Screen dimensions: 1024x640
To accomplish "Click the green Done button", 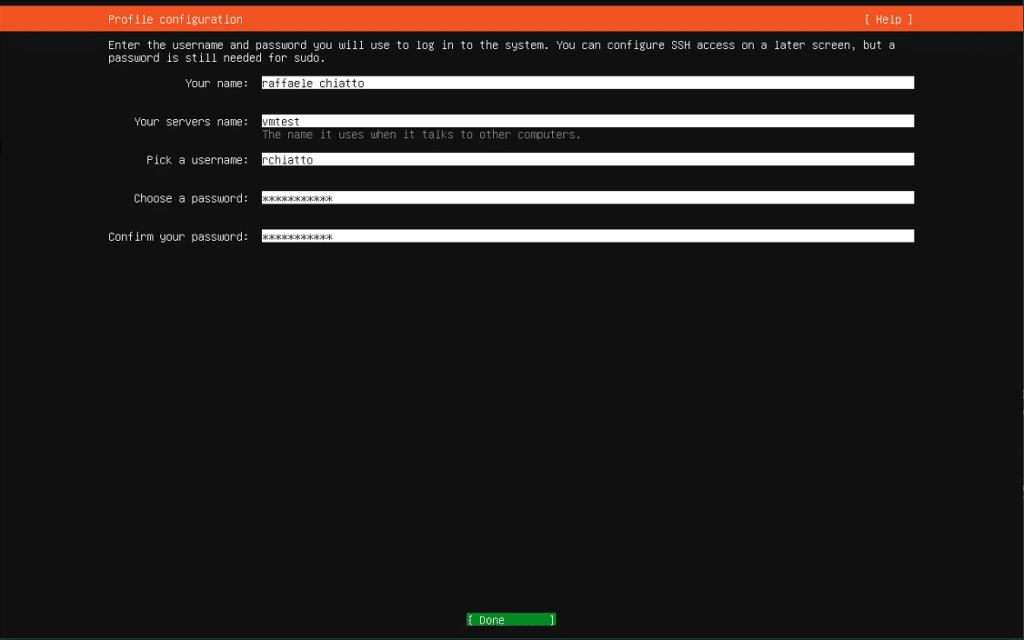I will click(x=511, y=620).
